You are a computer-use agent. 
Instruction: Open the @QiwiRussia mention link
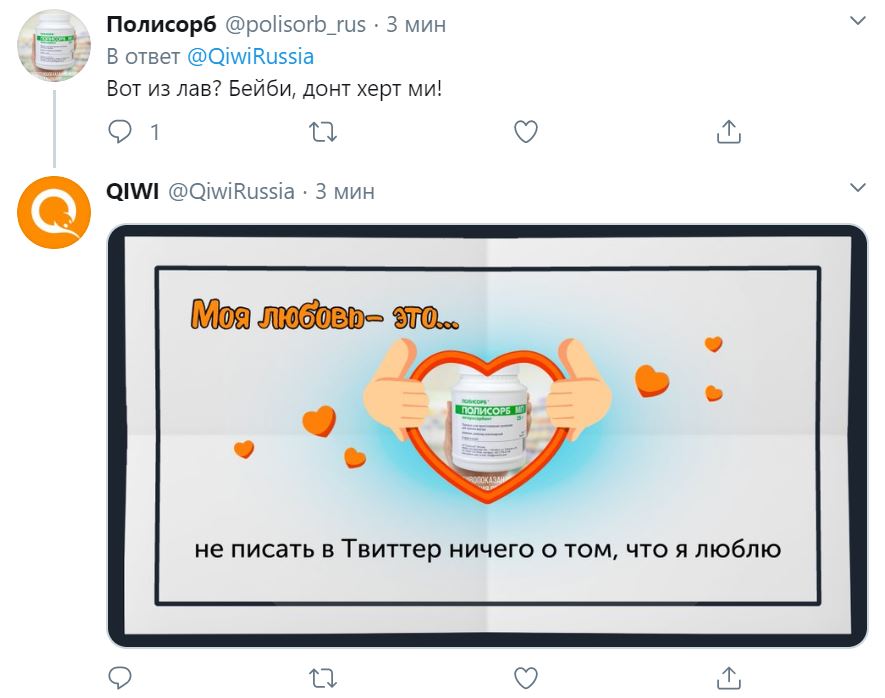[250, 56]
